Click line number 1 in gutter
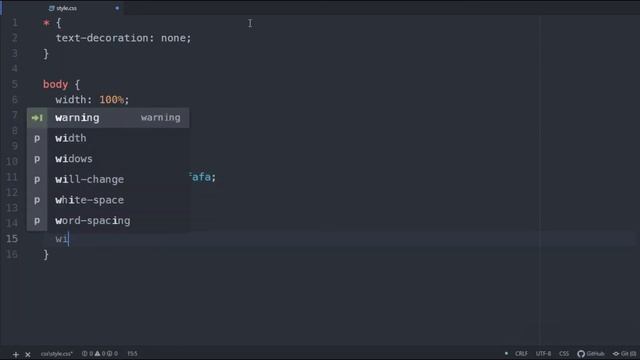Screen dimensions: 640x360 click(x=15, y=23)
